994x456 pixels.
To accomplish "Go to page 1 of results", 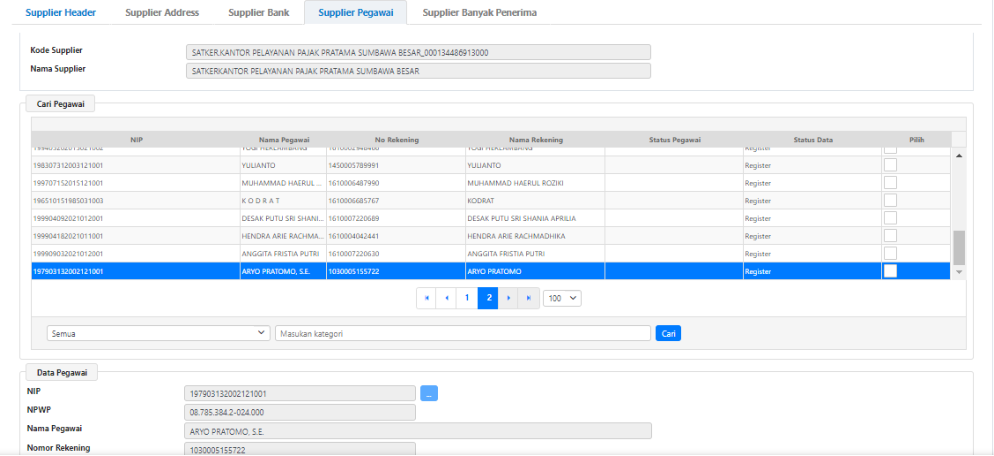I will pyautogui.click(x=466, y=298).
